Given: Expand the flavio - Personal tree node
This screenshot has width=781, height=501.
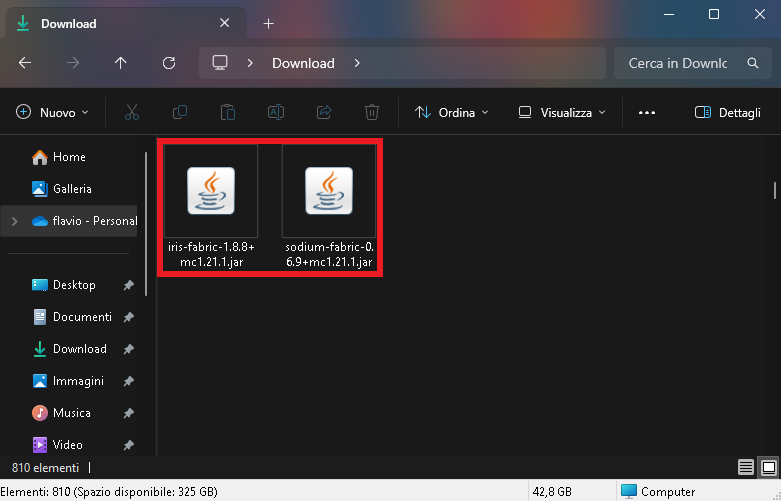Looking at the screenshot, I should (x=14, y=221).
